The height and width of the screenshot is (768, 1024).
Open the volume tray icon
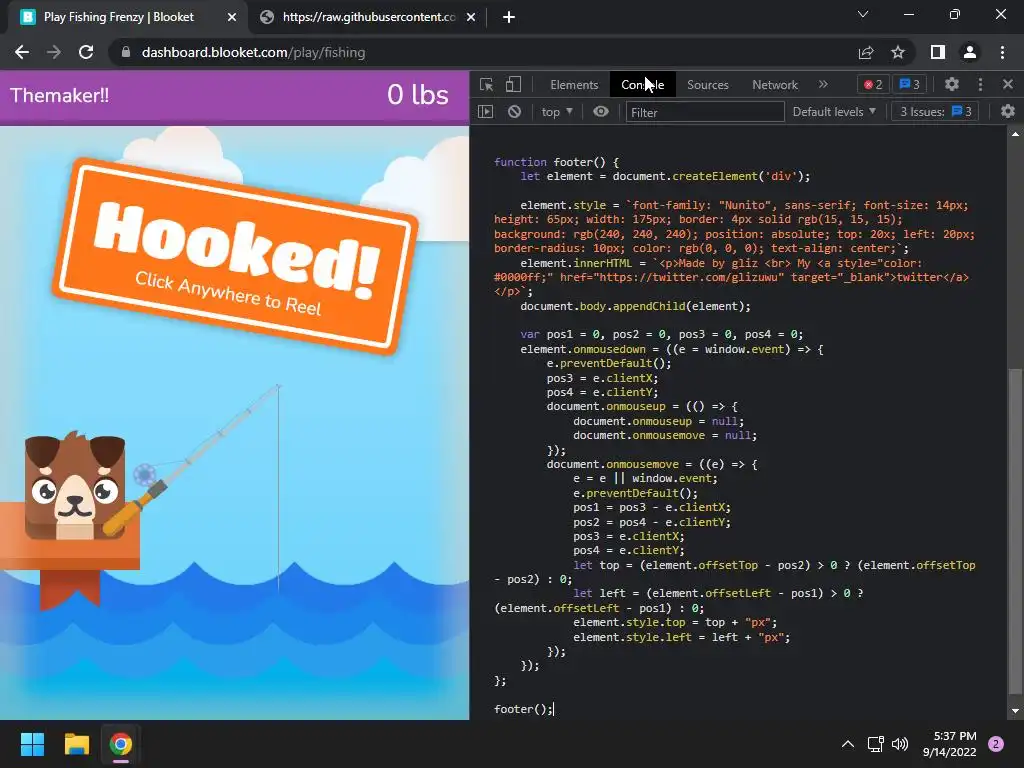pyautogui.click(x=900, y=744)
